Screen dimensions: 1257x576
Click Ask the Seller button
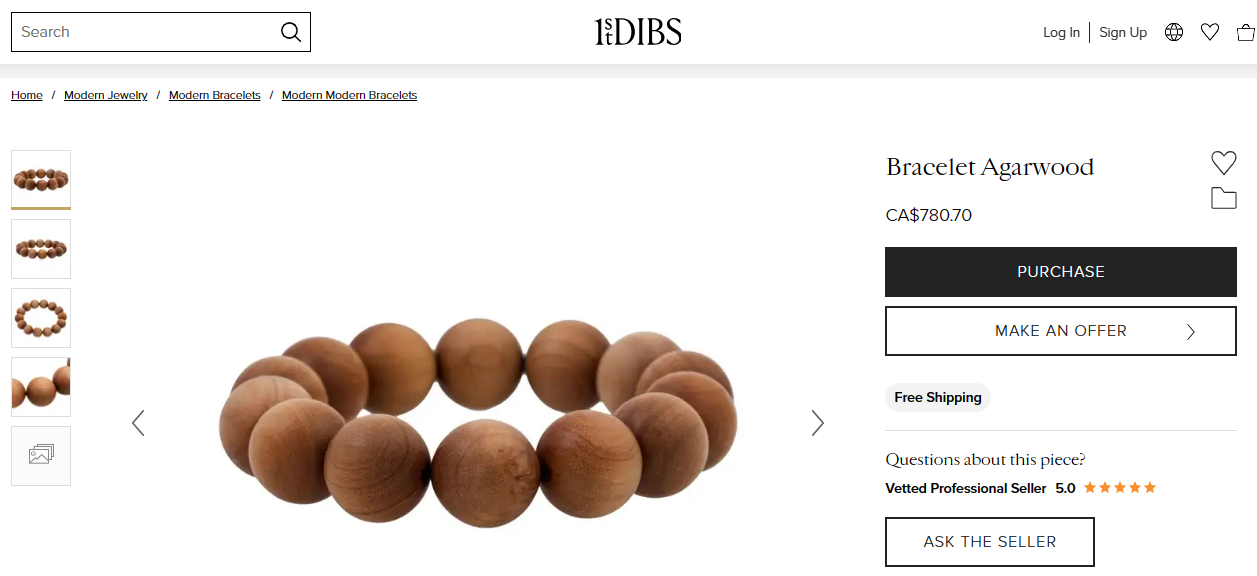tap(990, 542)
